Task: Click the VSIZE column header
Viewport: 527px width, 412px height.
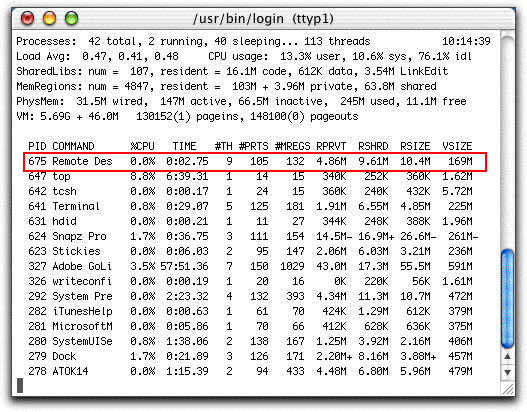Action: point(457,146)
